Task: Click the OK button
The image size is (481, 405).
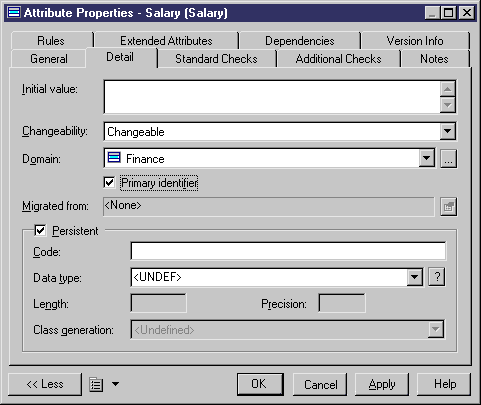Action: pyautogui.click(x=260, y=384)
